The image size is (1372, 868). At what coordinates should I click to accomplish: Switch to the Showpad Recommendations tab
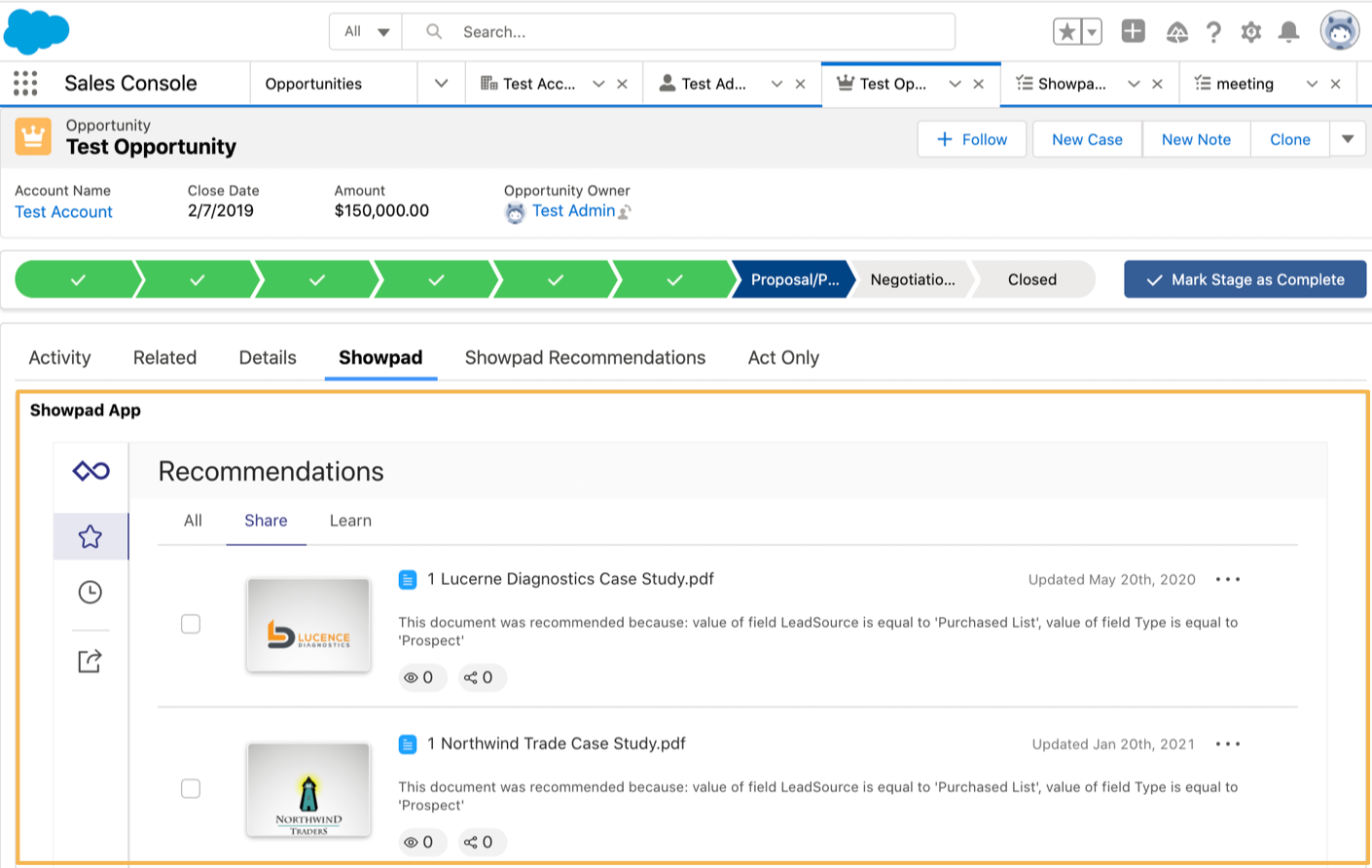coord(585,357)
